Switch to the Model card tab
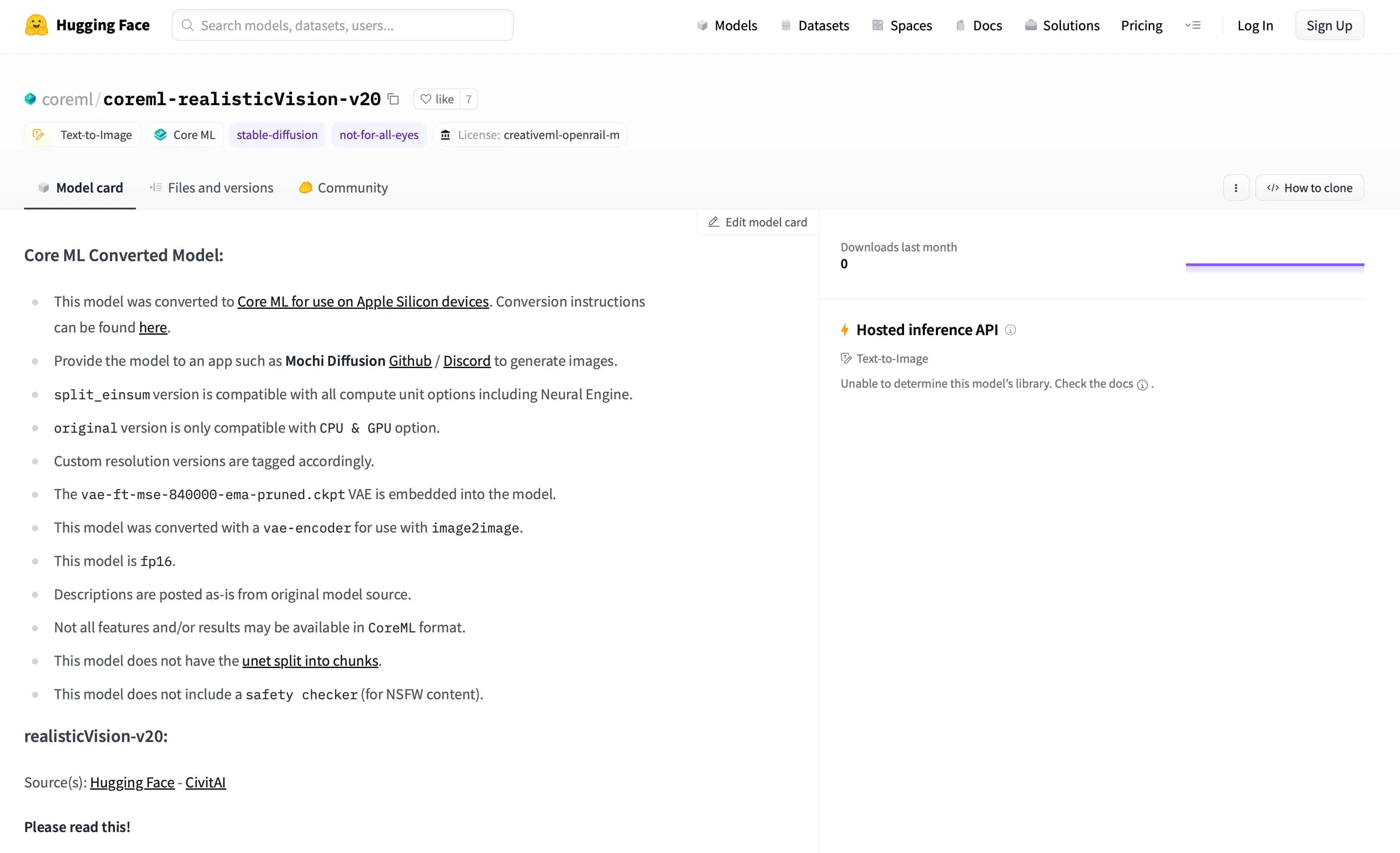 80,188
